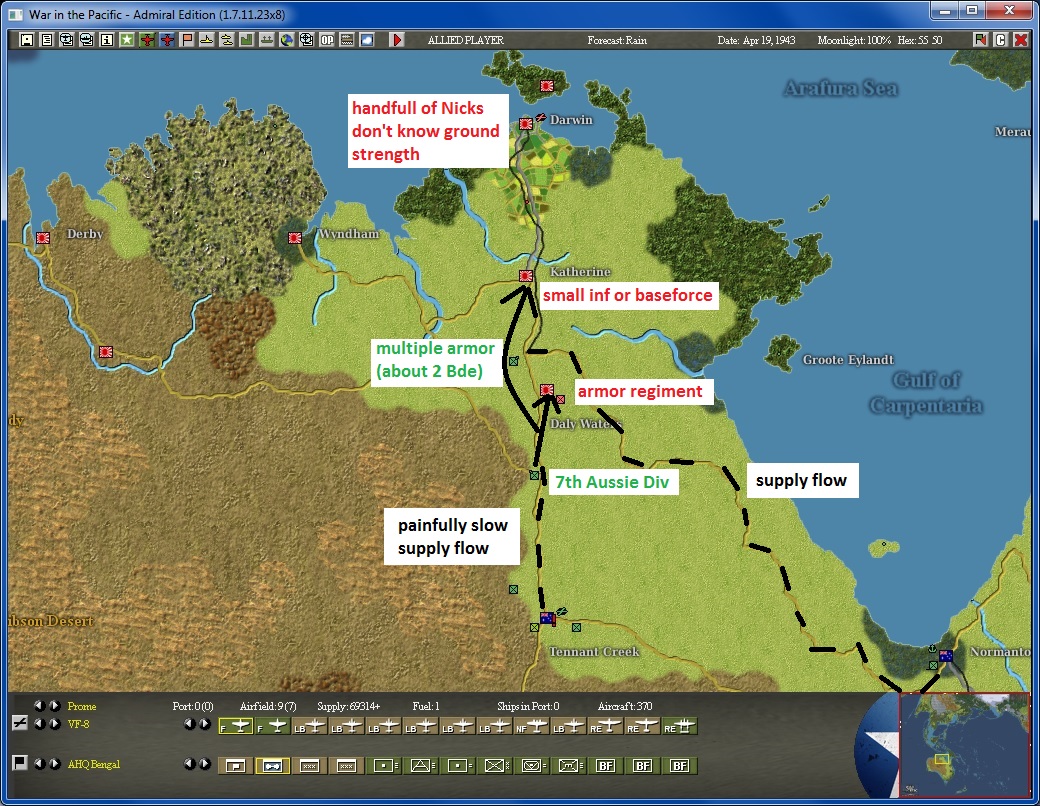1040x806 pixels.
Task: Click the Moonlight: 100% readout
Action: point(854,40)
